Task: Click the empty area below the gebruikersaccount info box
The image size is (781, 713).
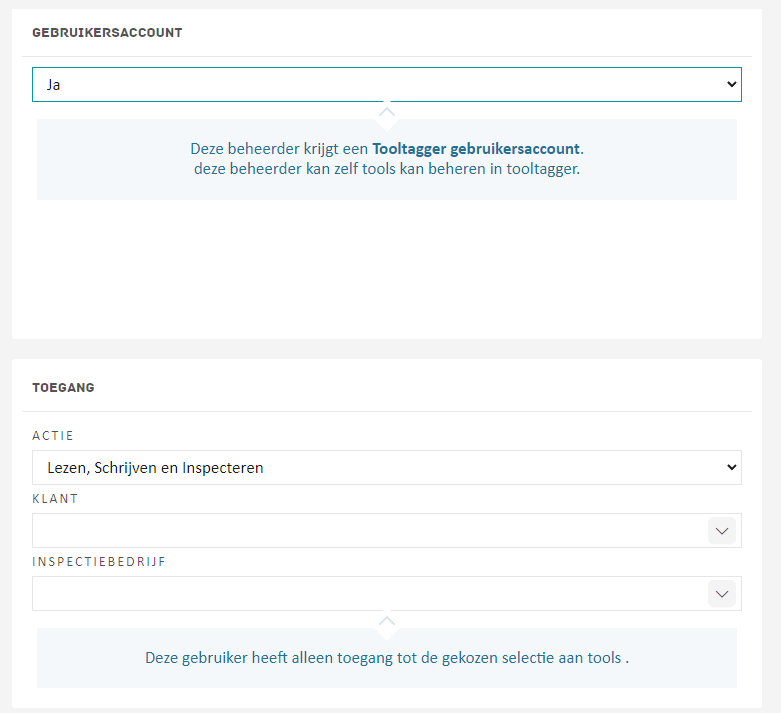Action: pyautogui.click(x=387, y=270)
